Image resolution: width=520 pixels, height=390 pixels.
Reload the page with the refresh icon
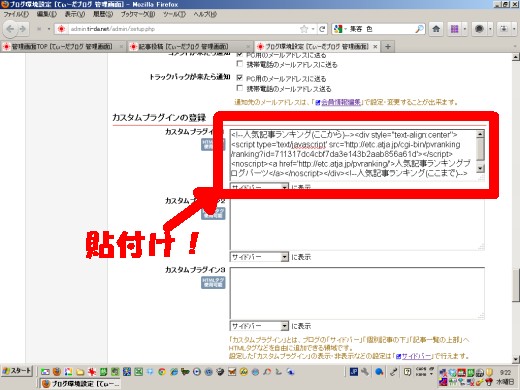pos(322,29)
